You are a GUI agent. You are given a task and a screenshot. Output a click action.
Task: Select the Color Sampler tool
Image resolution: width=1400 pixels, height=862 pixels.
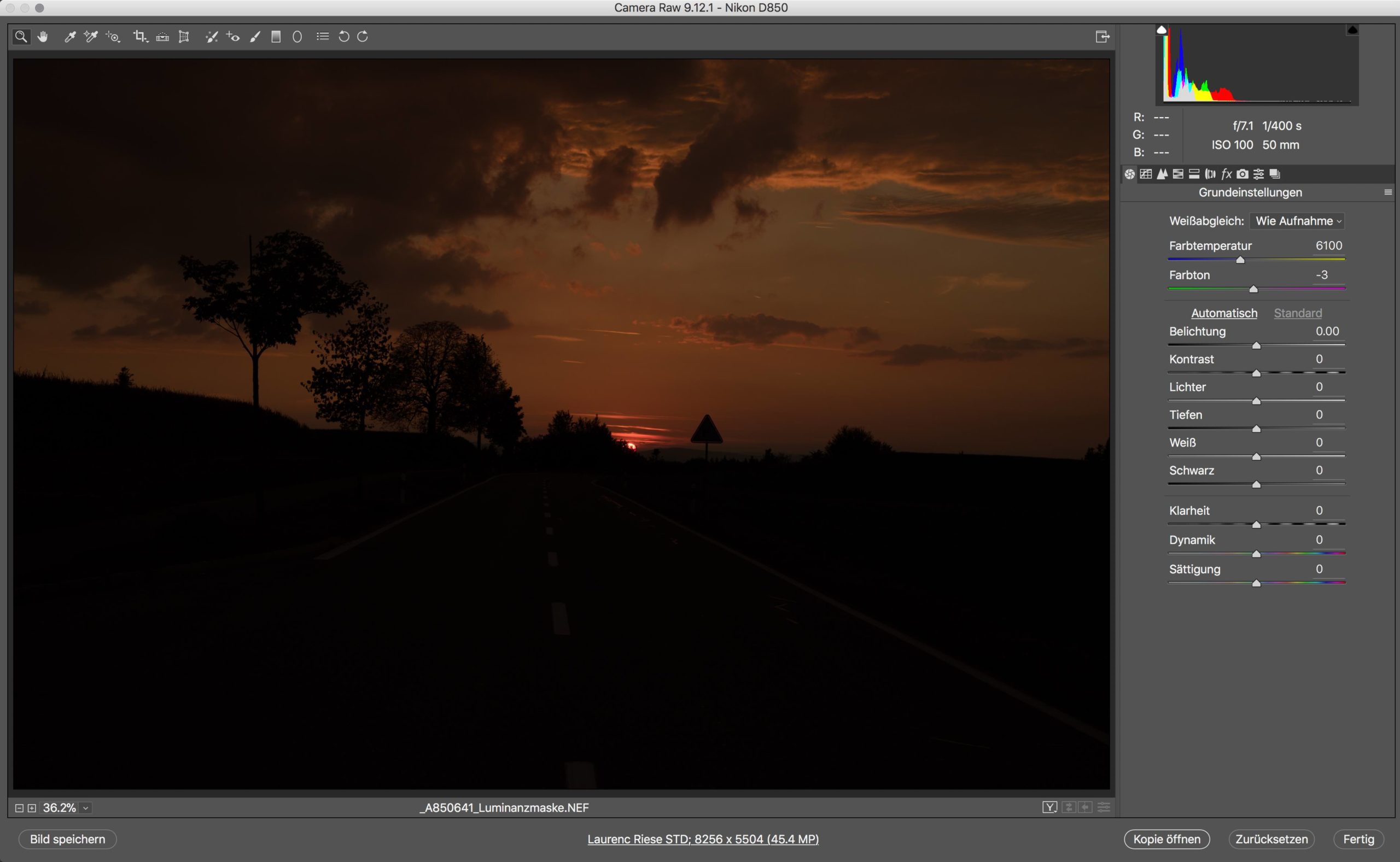(x=91, y=37)
